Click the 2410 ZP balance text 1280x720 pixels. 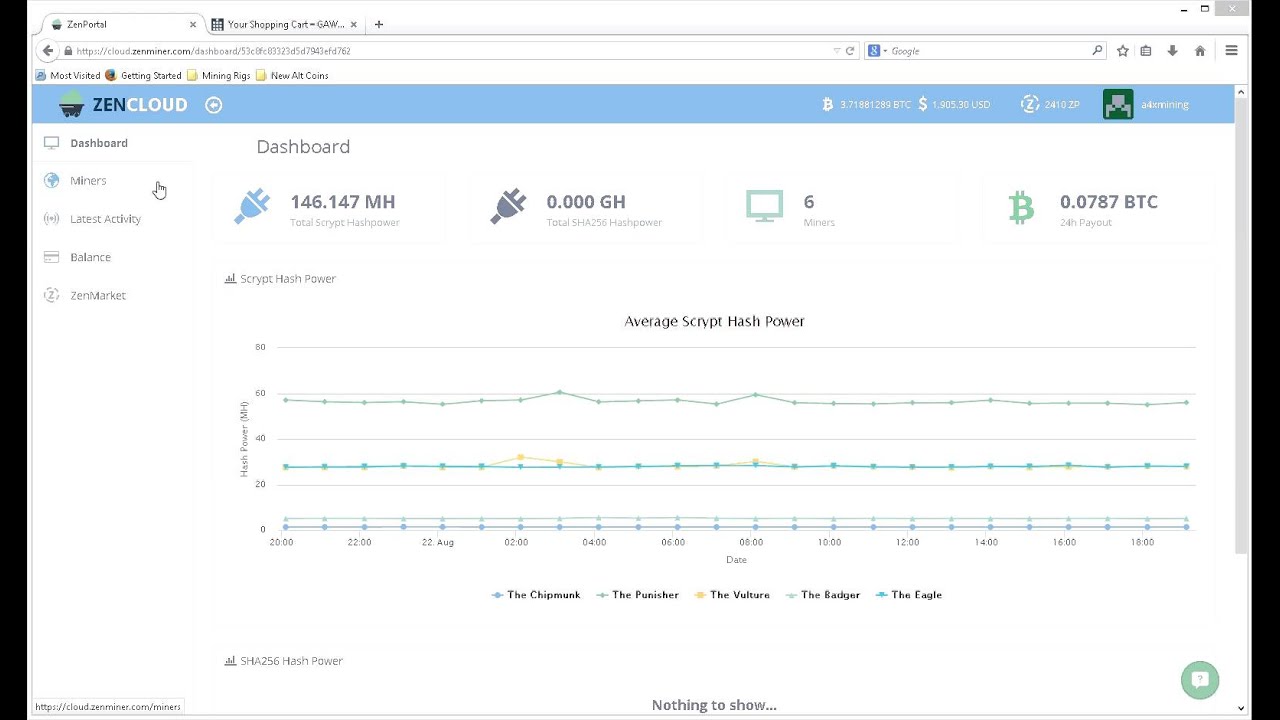point(1062,105)
